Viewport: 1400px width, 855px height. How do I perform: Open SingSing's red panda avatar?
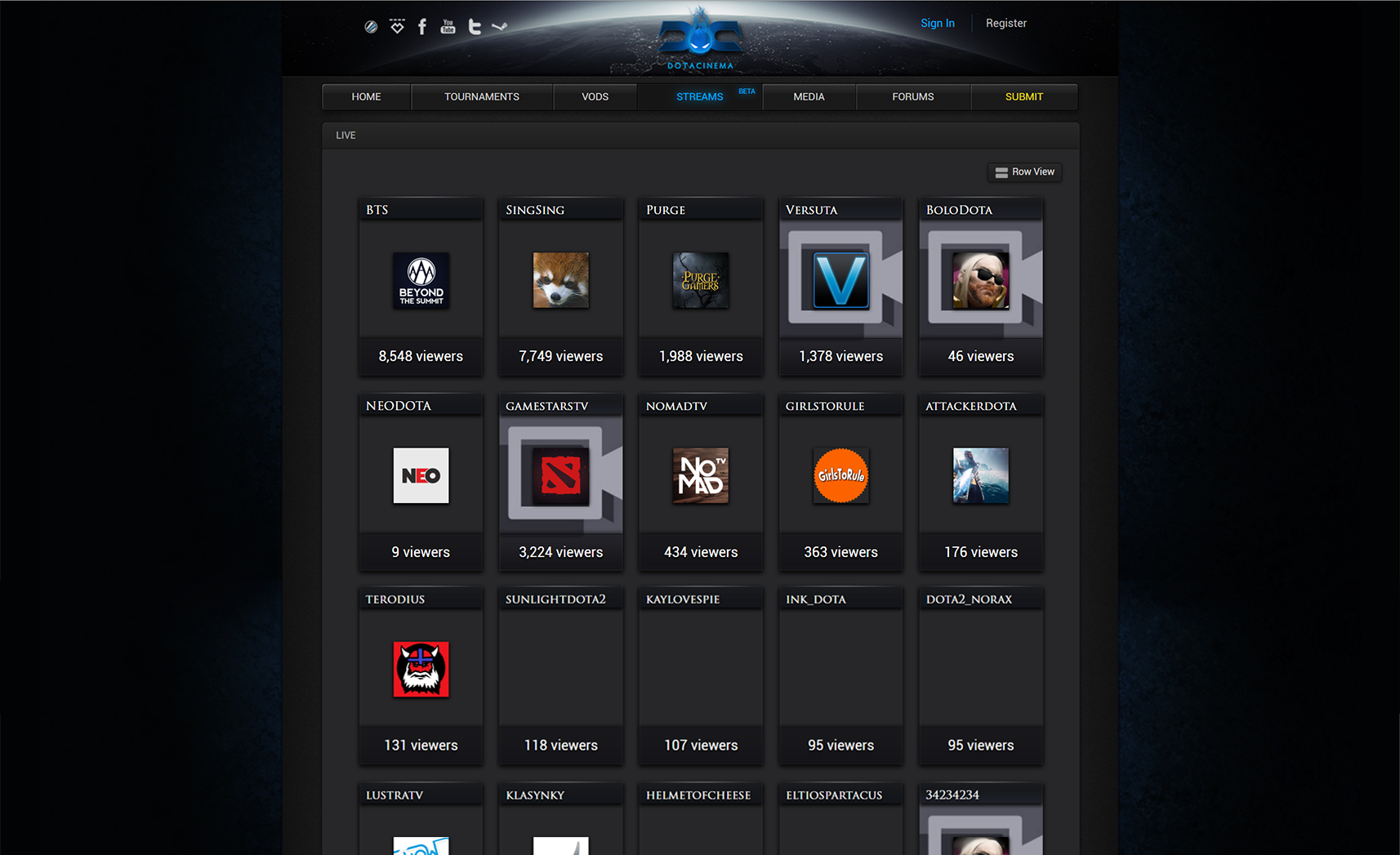(x=560, y=280)
